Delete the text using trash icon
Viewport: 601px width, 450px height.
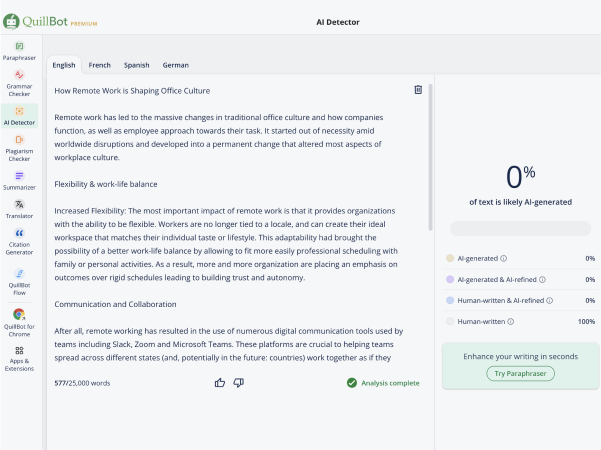pyautogui.click(x=418, y=90)
